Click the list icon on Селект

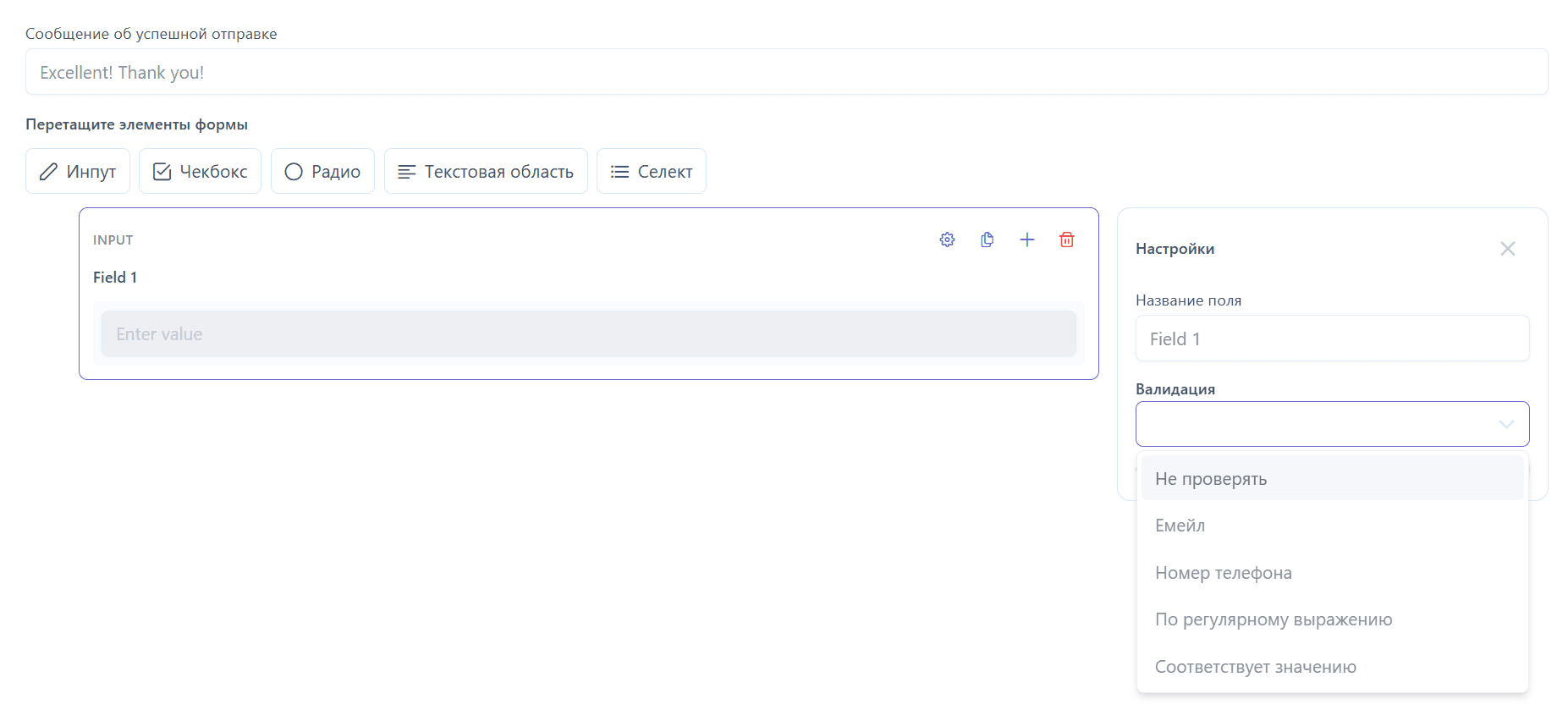pos(619,172)
